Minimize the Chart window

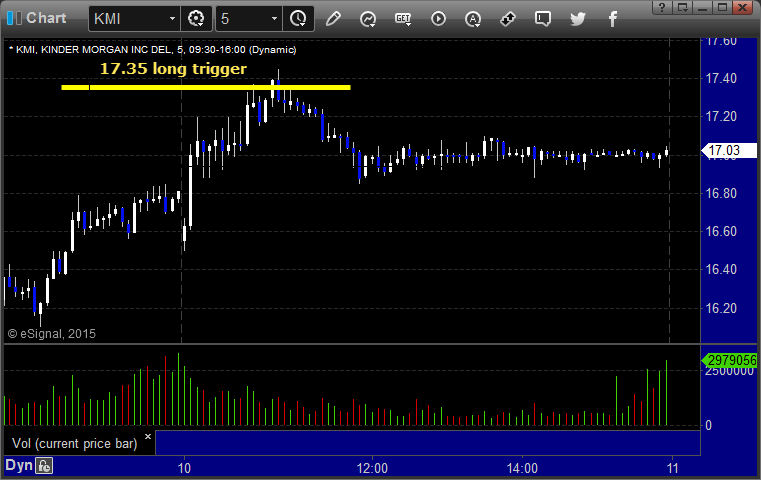702,7
